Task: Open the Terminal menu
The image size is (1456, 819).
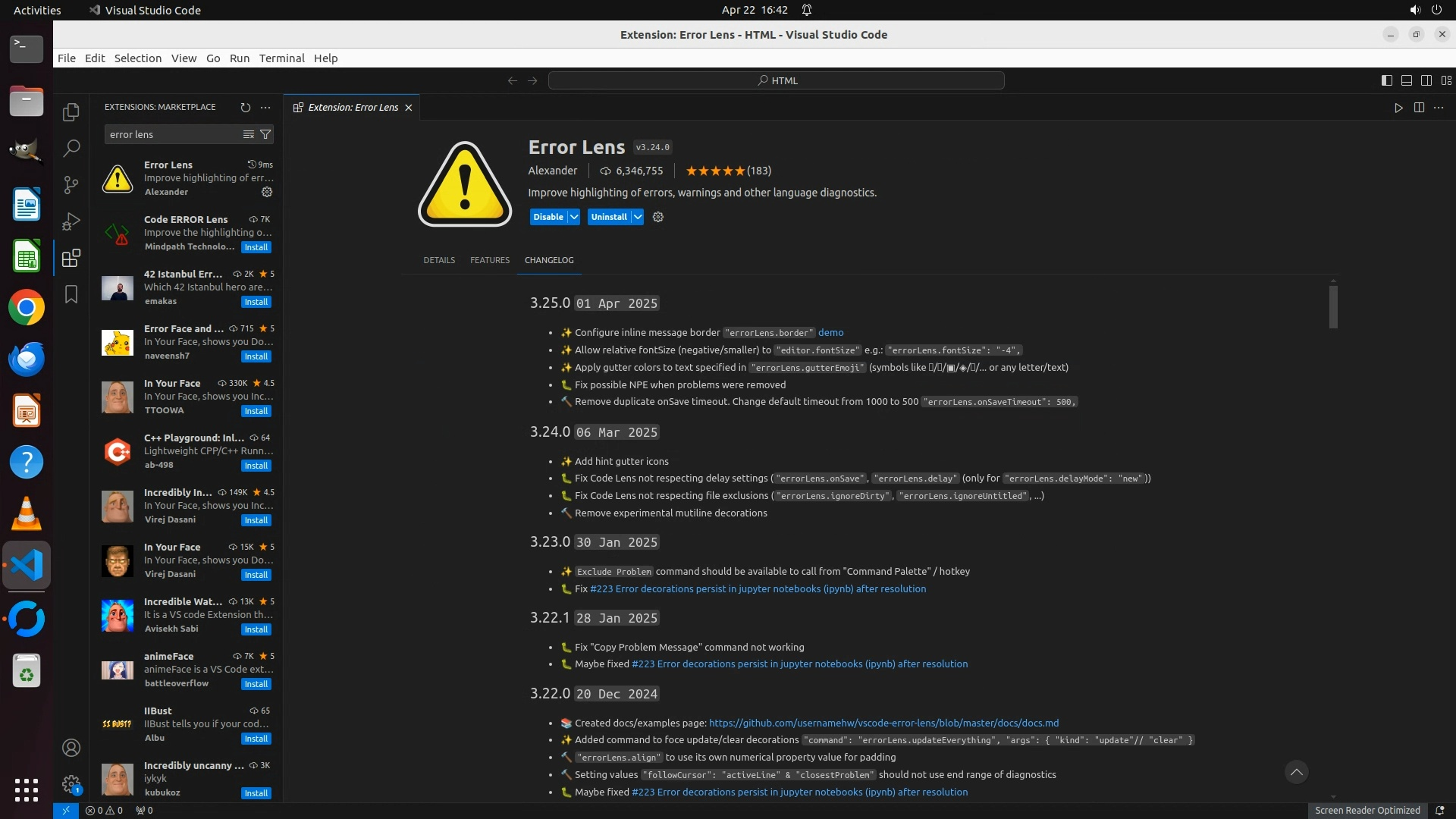Action: click(x=281, y=58)
